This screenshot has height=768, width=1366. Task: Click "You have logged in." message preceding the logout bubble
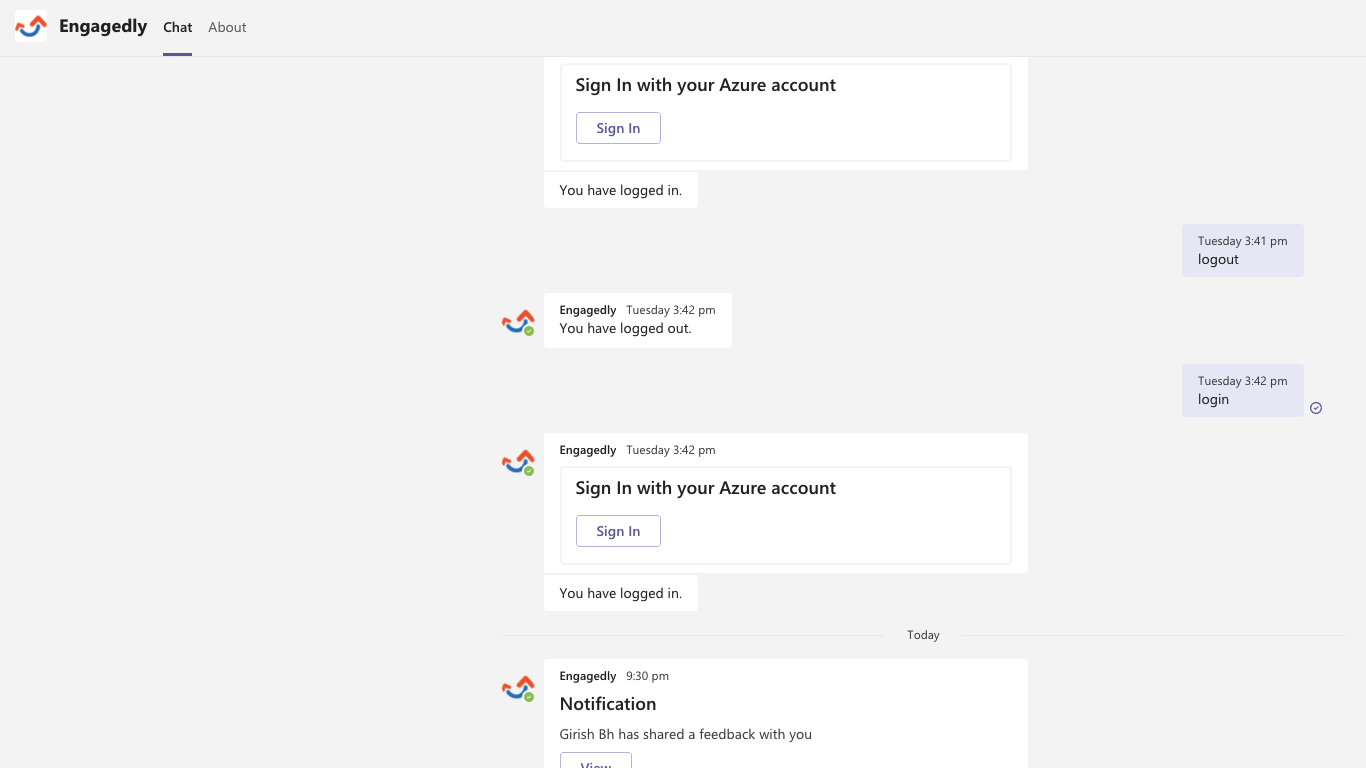tap(620, 190)
